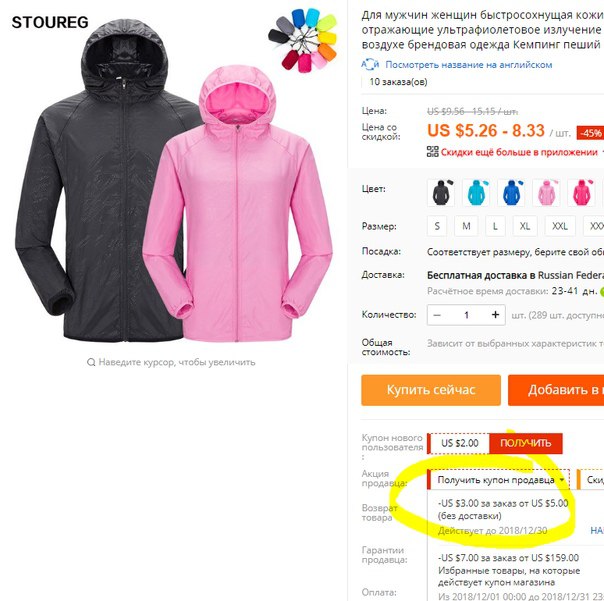The width and height of the screenshot is (604, 601).
Task: Select size M
Action: pyautogui.click(x=466, y=226)
